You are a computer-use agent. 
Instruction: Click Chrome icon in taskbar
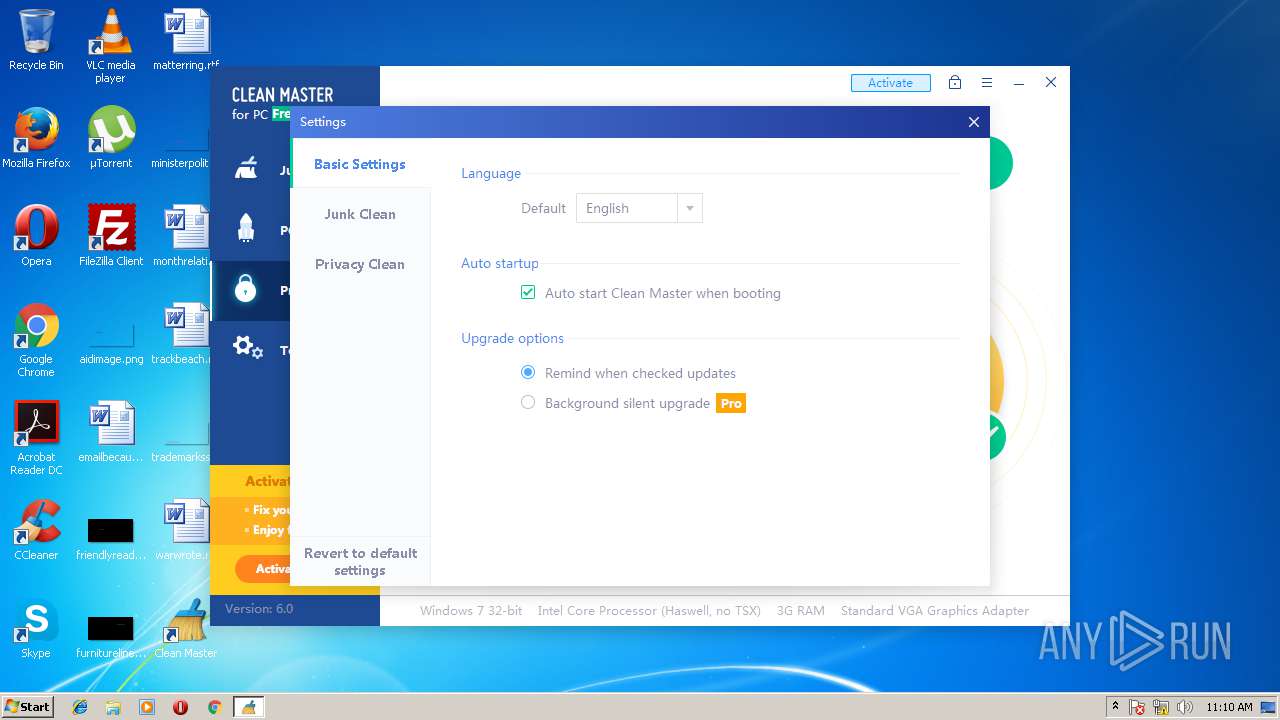point(214,707)
